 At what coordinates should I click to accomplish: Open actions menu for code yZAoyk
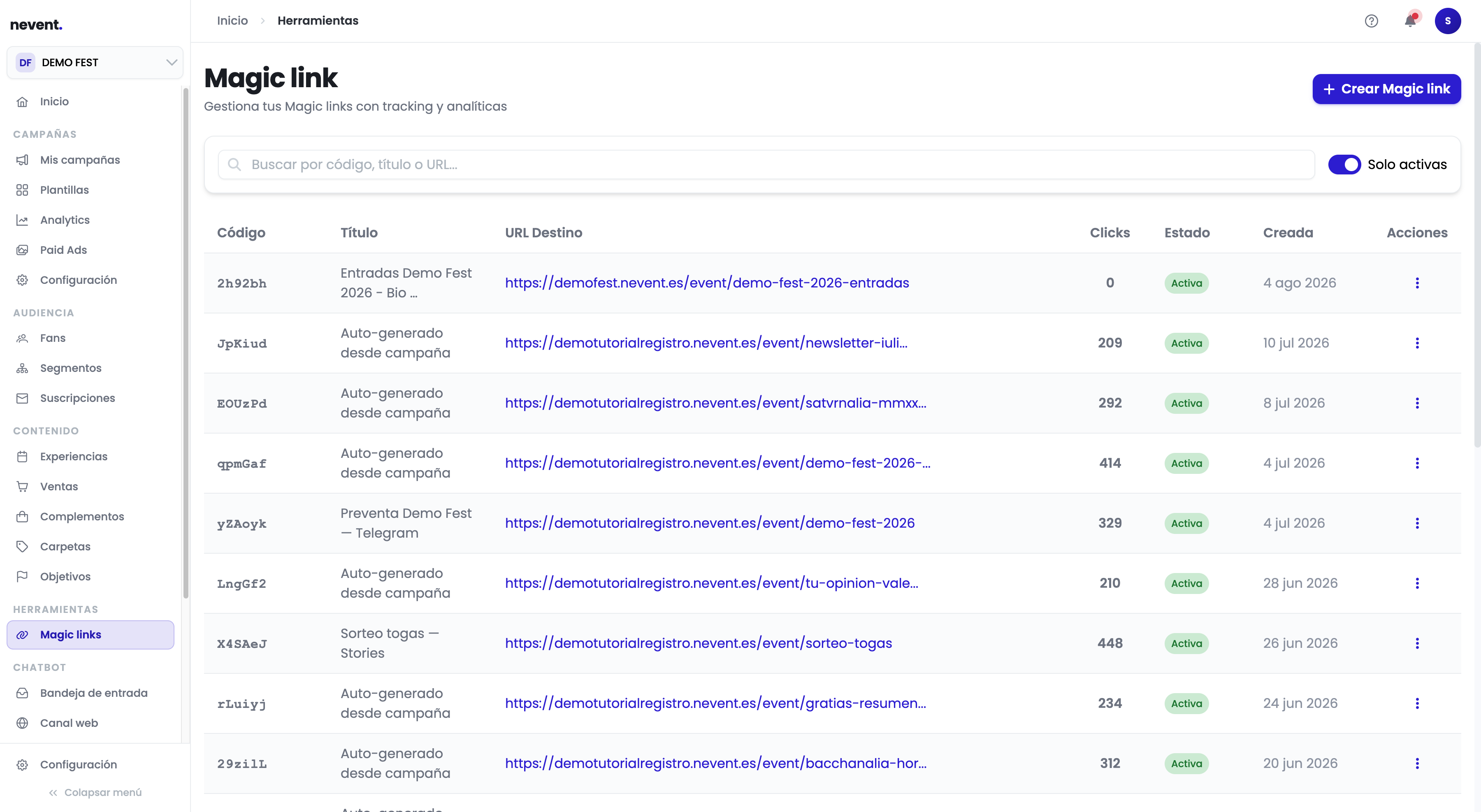coord(1416,523)
